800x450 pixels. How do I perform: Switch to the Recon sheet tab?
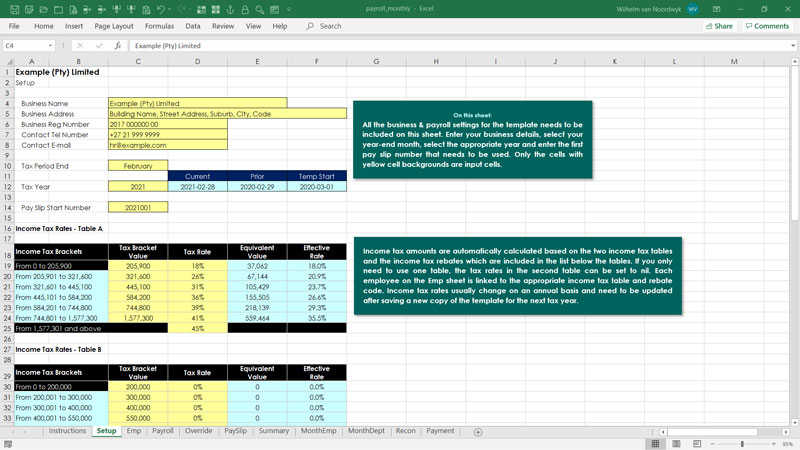point(406,431)
